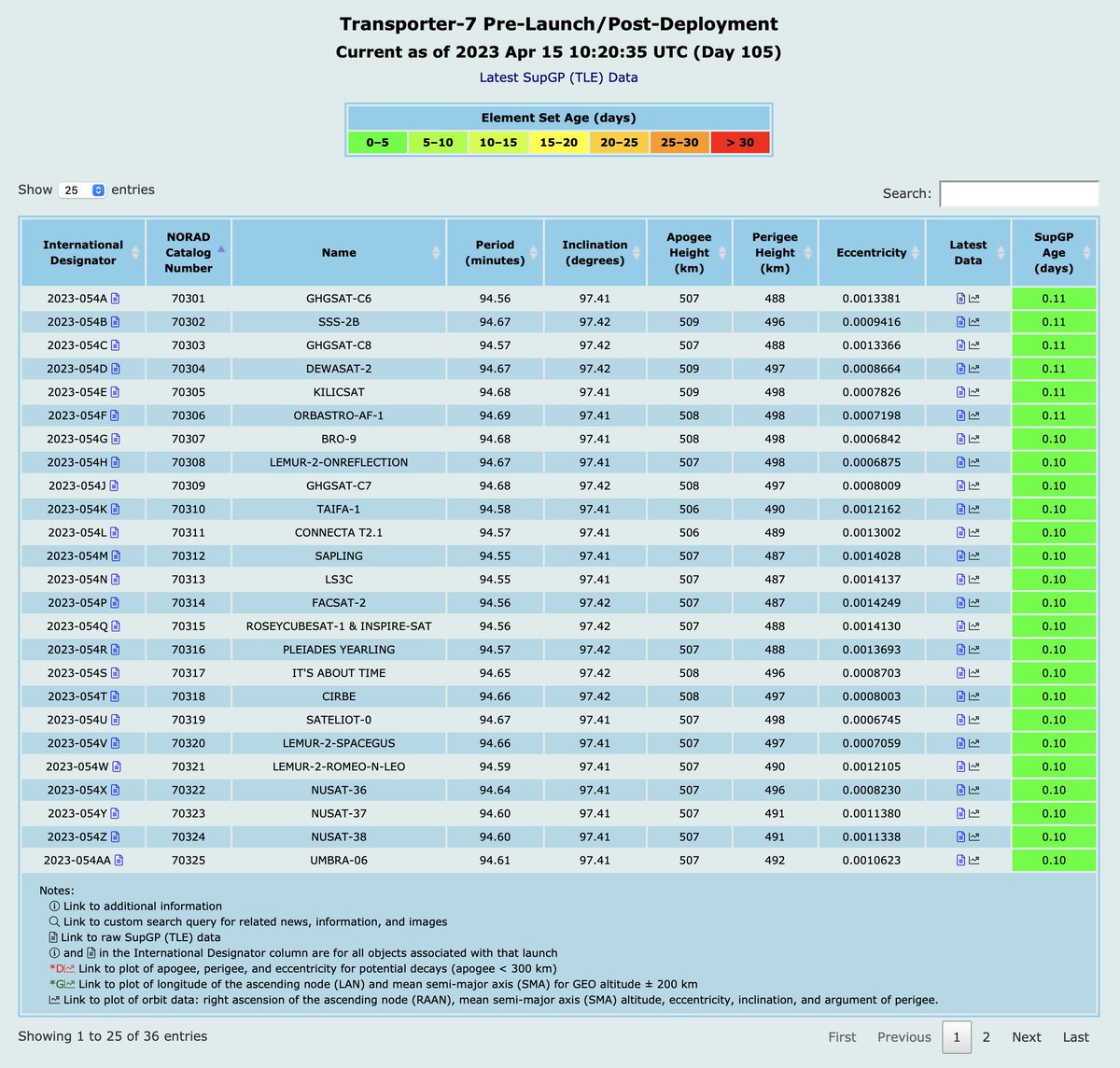
Task: Open the Show entries count dropdown
Action: tap(82, 190)
